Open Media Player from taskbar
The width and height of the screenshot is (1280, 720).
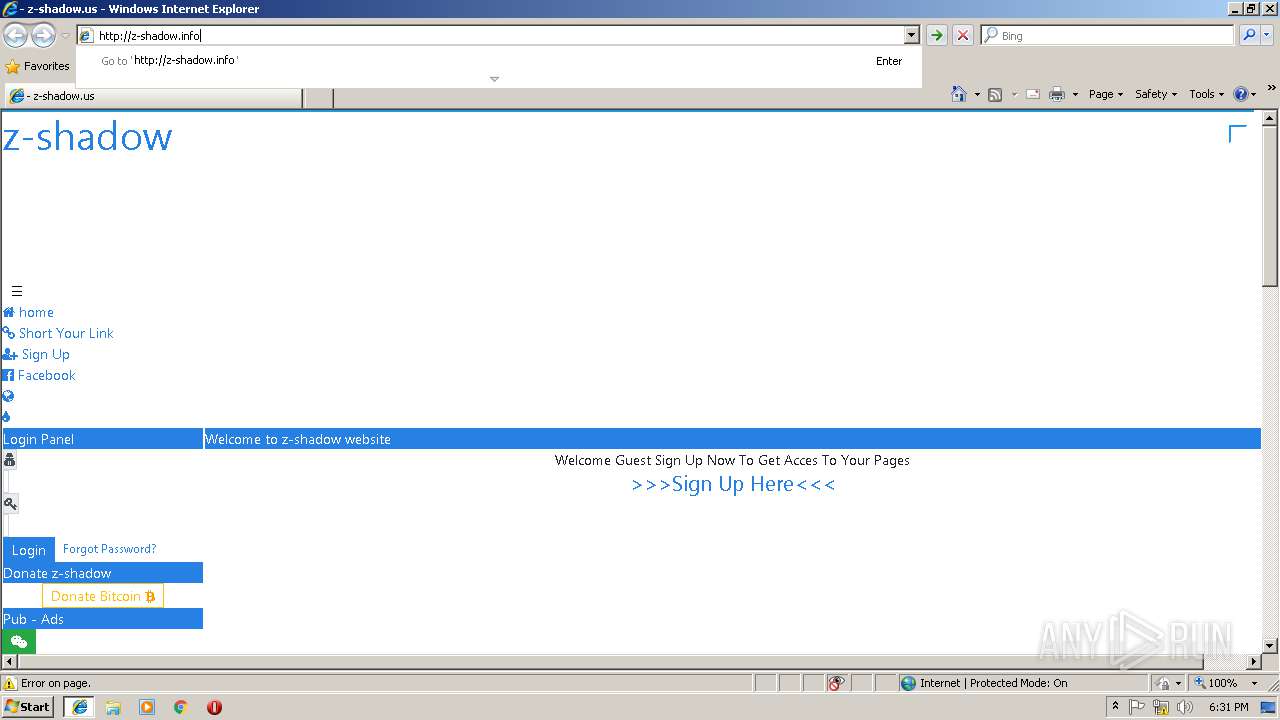pyautogui.click(x=147, y=707)
